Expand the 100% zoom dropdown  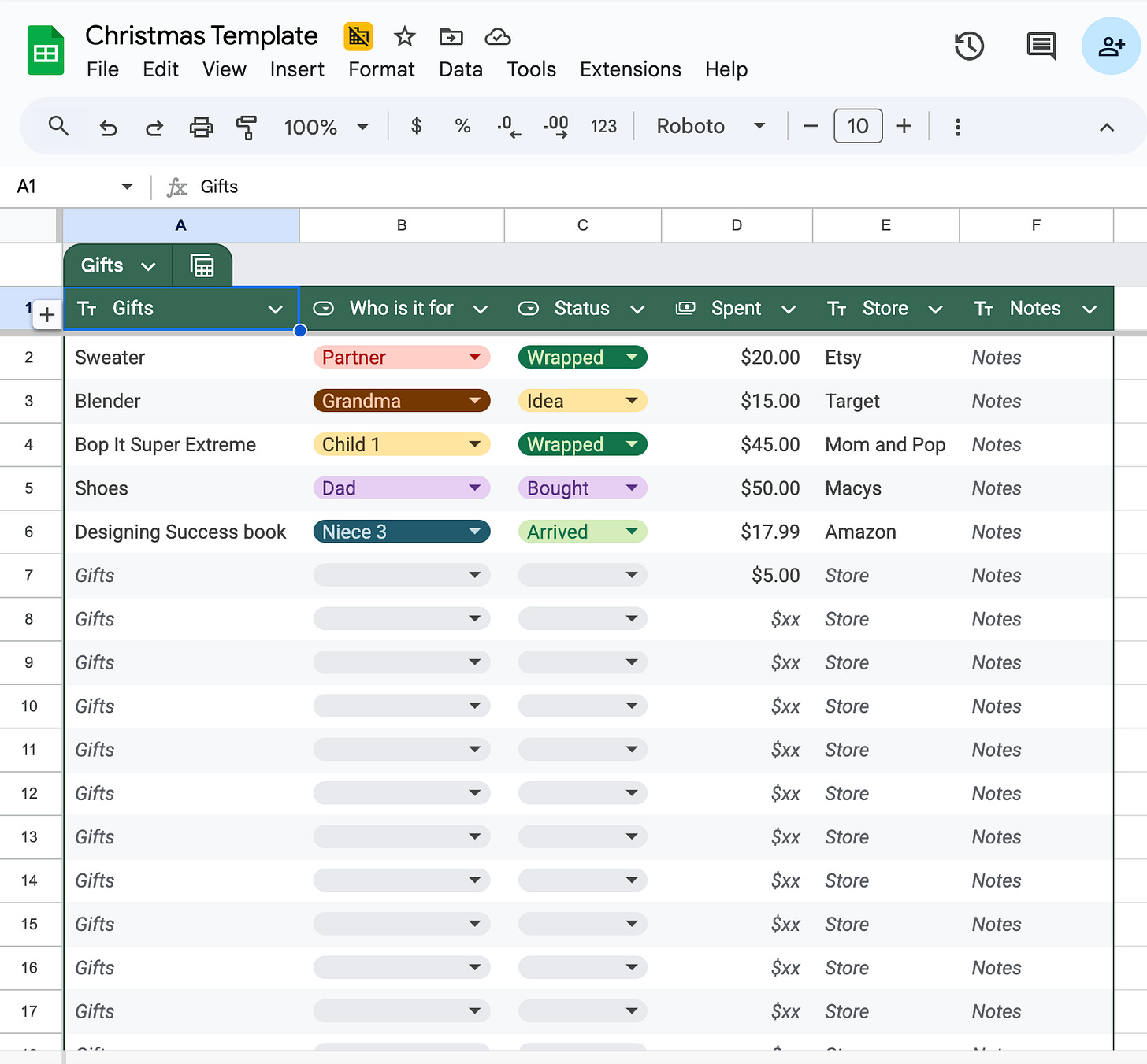(x=326, y=127)
